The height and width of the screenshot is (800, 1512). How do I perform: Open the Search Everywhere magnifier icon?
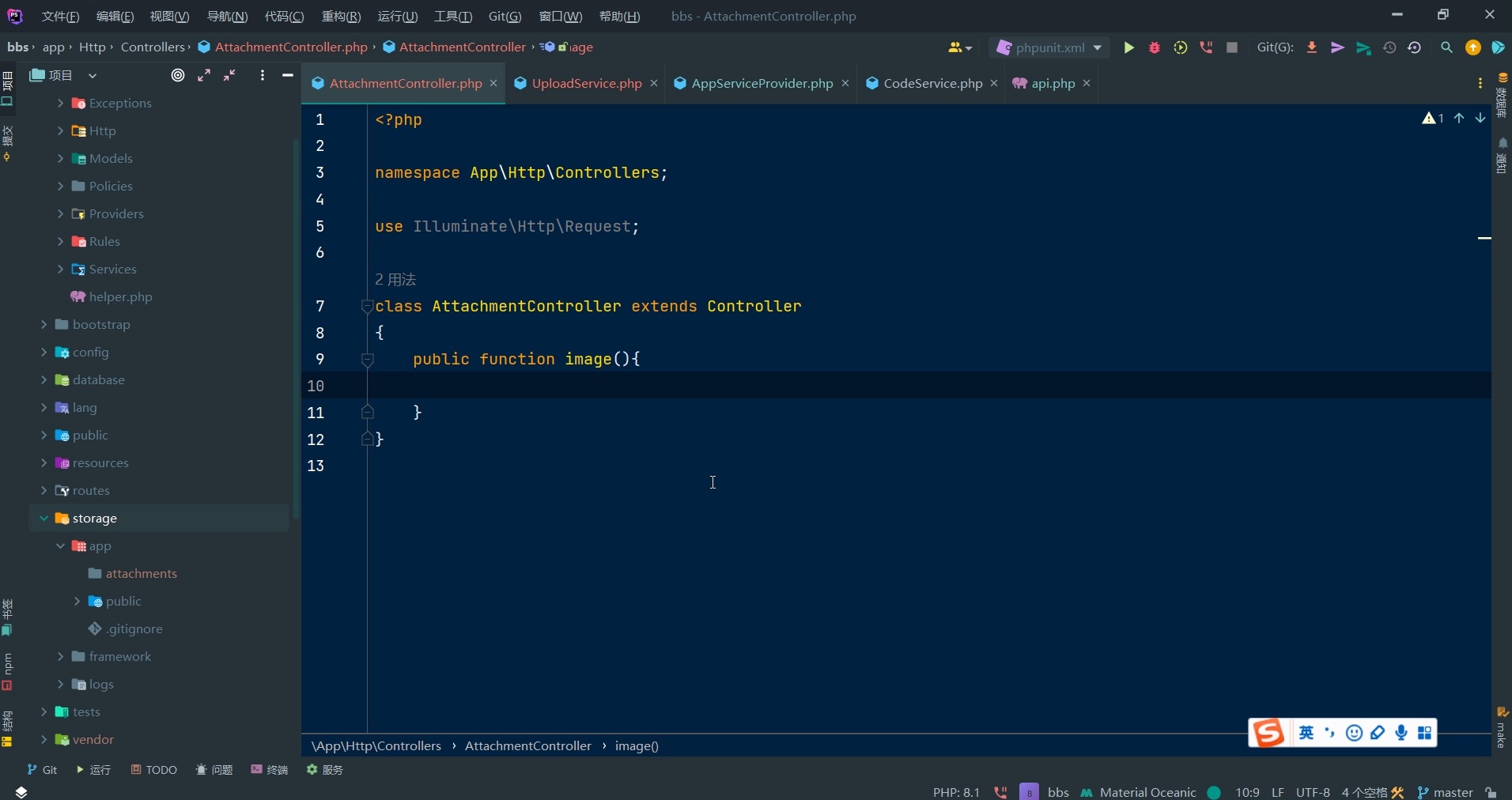1446,47
